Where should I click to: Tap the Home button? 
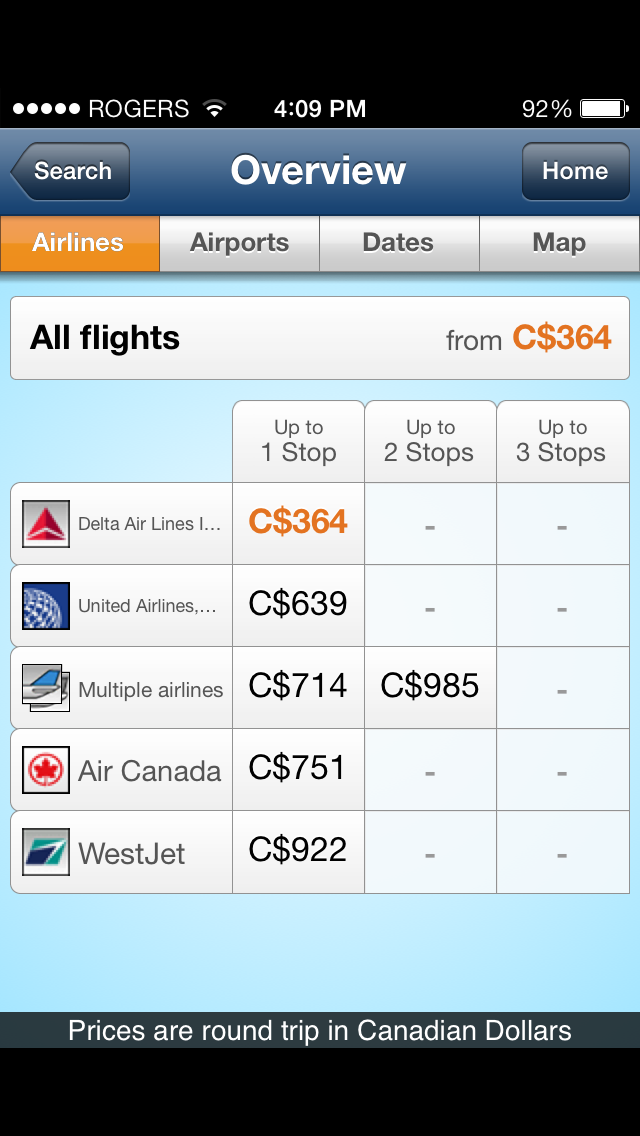point(575,172)
